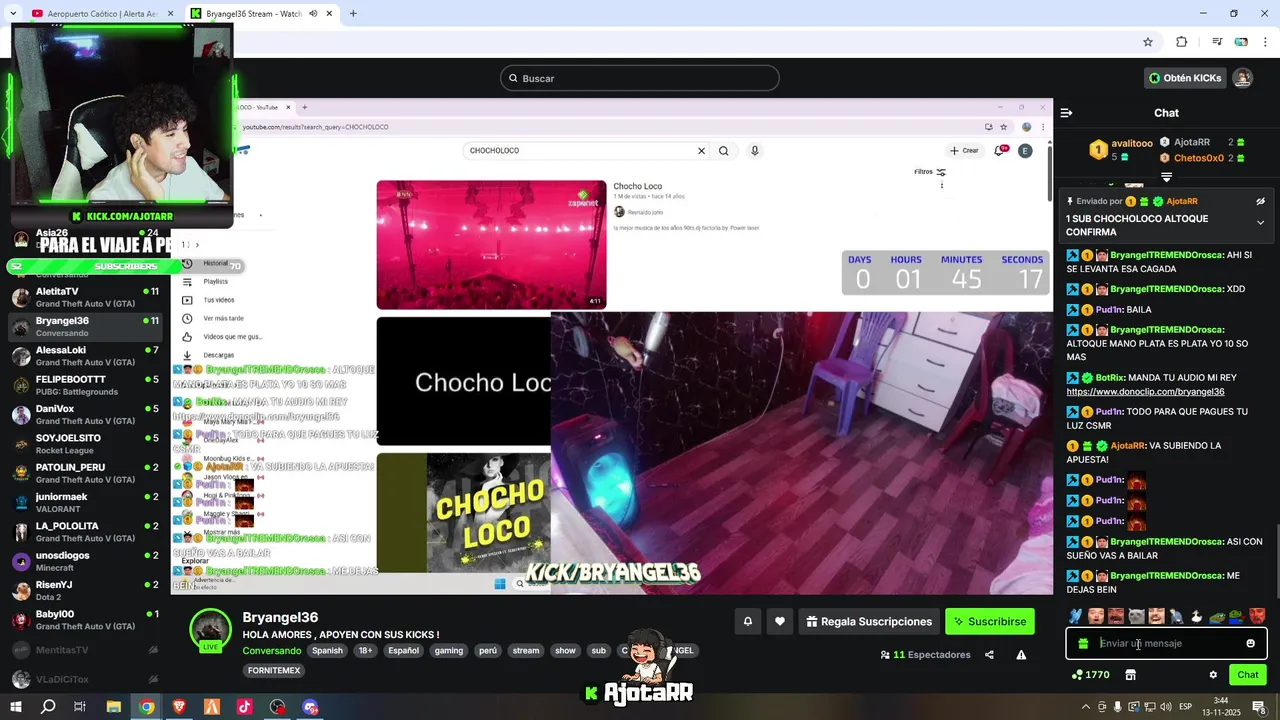The image size is (1280, 720).
Task: Toggle stream notifications with the bell icon
Action: coord(747,621)
